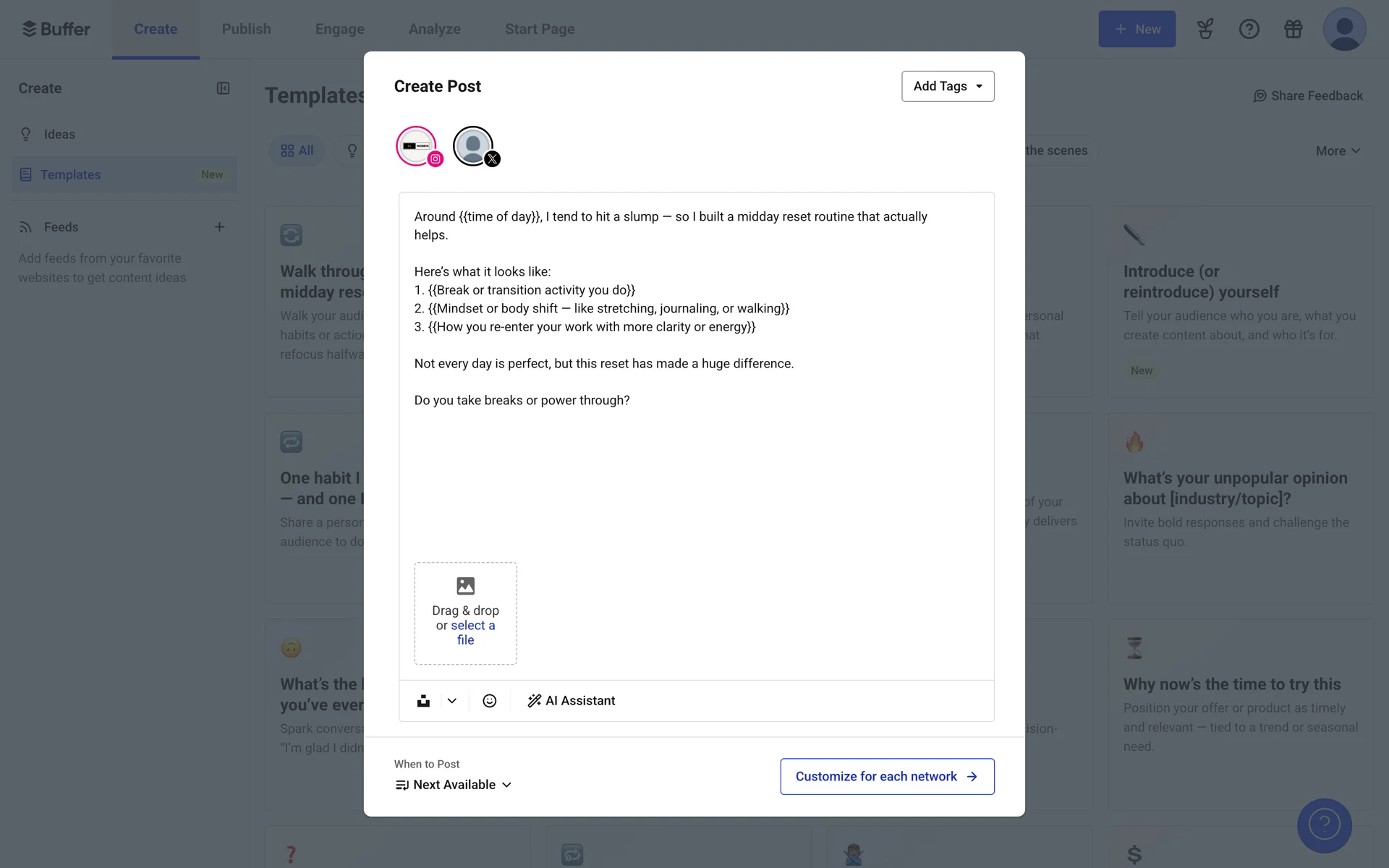Add a new feed with plus icon
The height and width of the screenshot is (868, 1389).
(219, 227)
